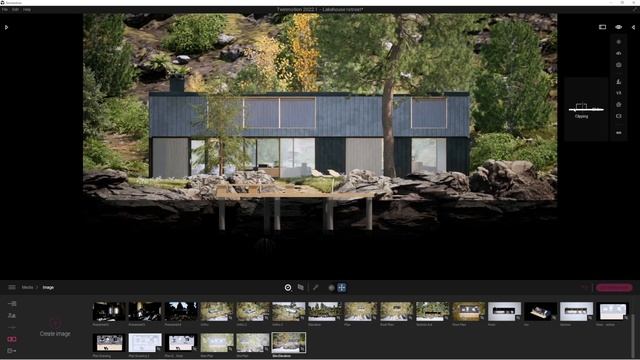Select the last thumbnail in the top row

[x=612, y=311]
